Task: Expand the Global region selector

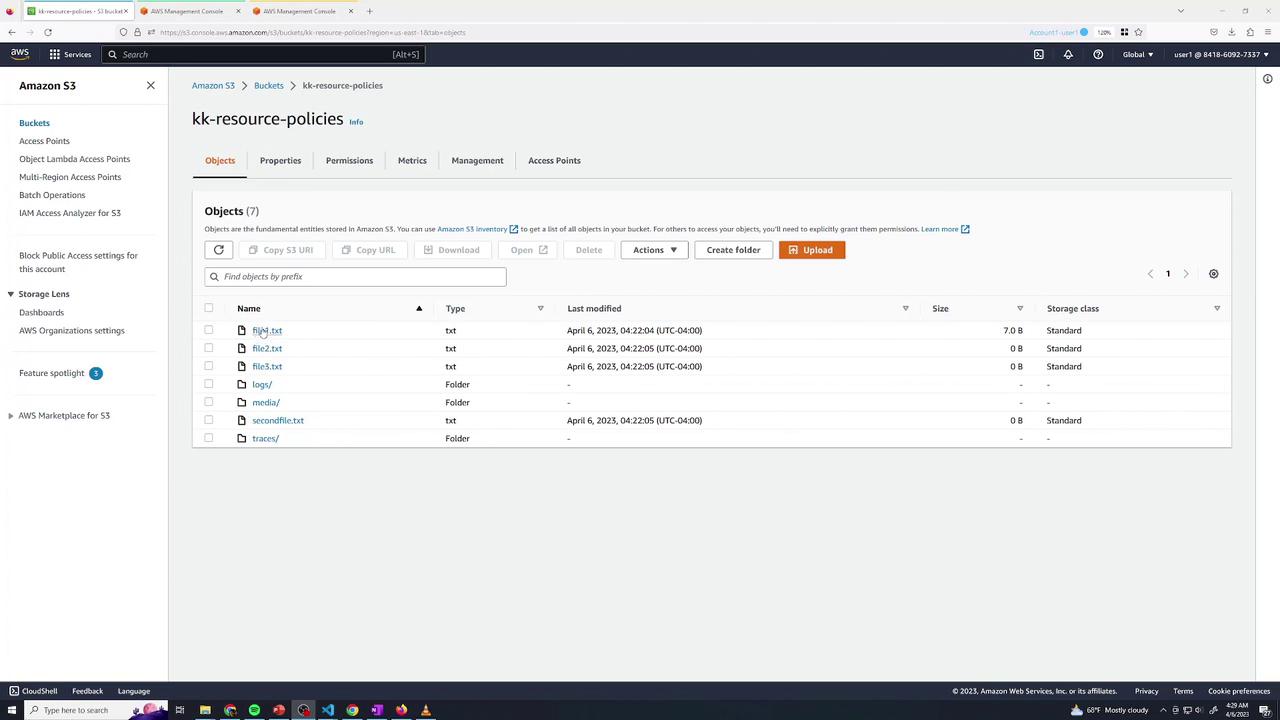Action: (x=1137, y=54)
